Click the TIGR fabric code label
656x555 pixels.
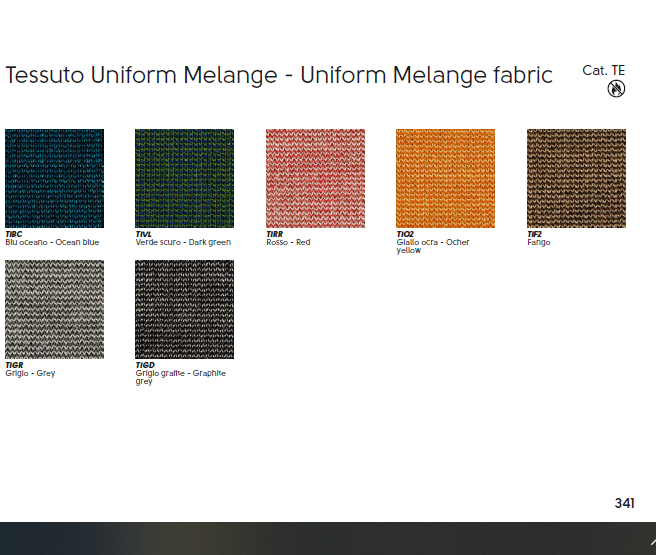pos(14,365)
